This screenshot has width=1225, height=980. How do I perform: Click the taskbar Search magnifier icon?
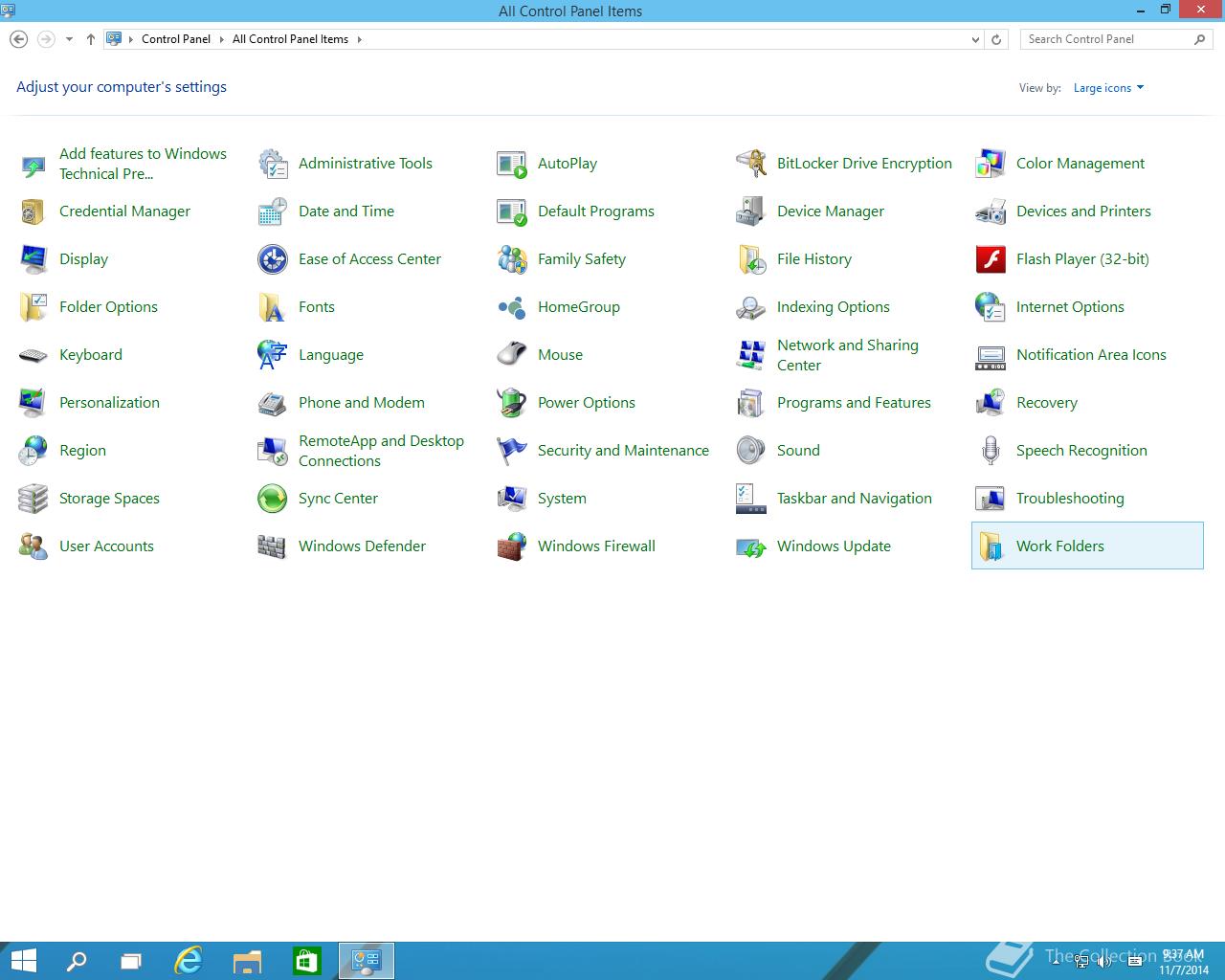(x=76, y=961)
